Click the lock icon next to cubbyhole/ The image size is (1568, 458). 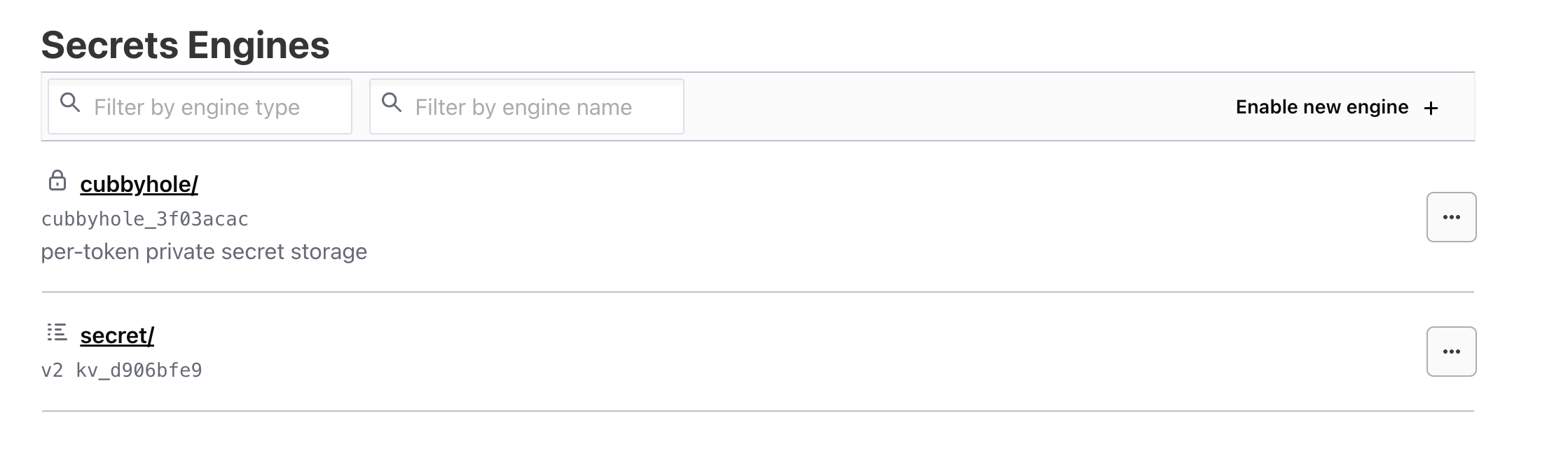point(57,181)
